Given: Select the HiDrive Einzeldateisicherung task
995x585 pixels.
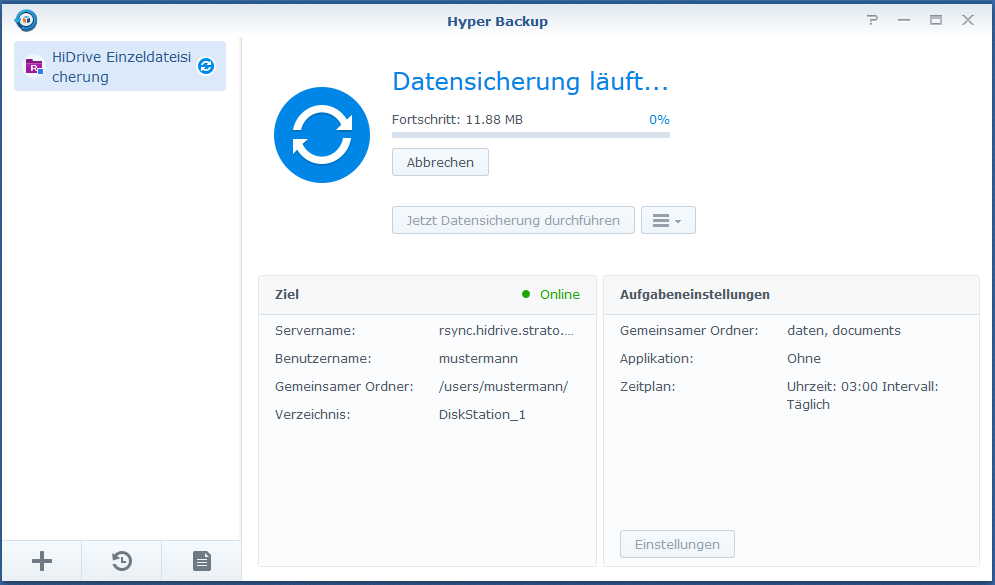Looking at the screenshot, I should point(120,66).
